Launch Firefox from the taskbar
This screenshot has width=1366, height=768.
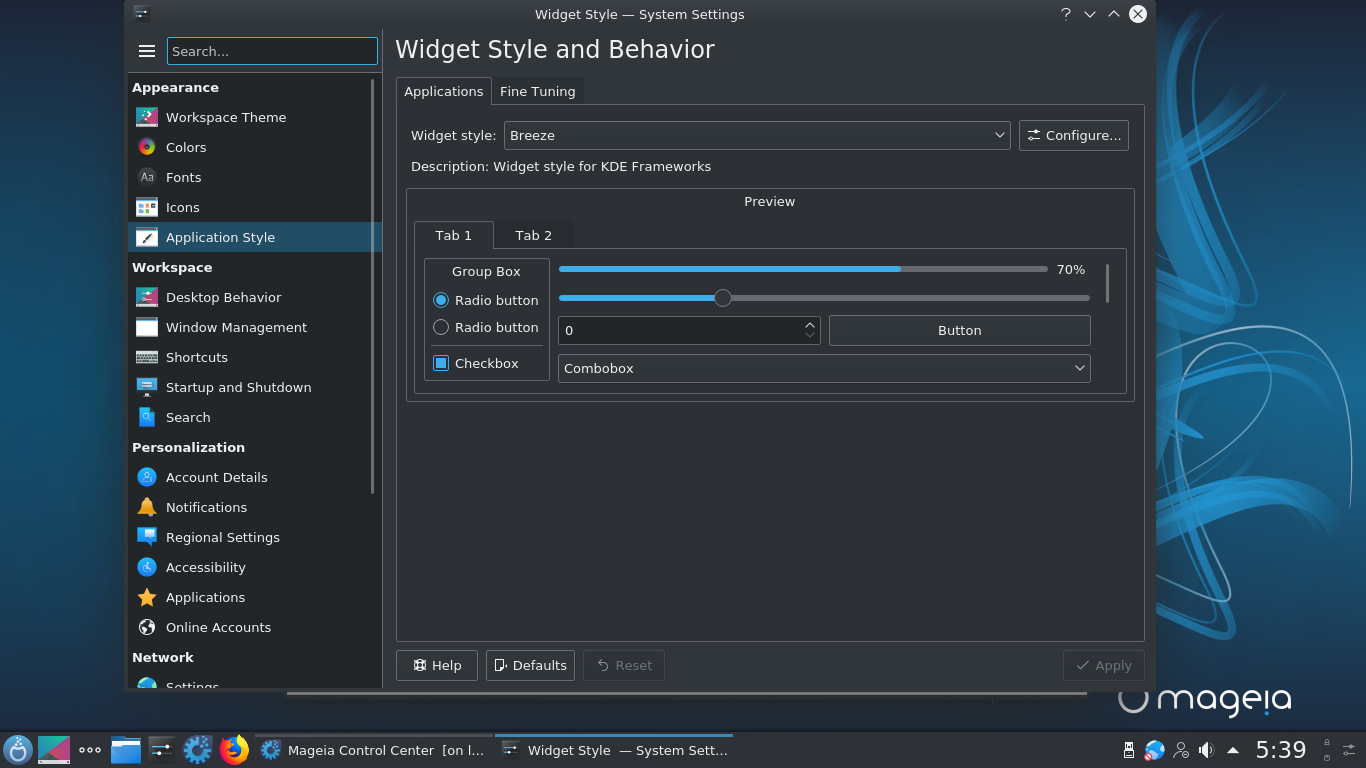tap(234, 750)
